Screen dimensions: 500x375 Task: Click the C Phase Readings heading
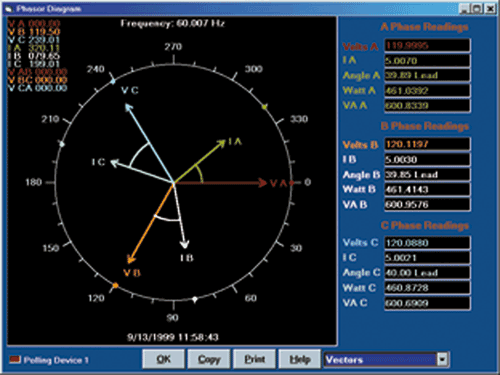click(425, 225)
